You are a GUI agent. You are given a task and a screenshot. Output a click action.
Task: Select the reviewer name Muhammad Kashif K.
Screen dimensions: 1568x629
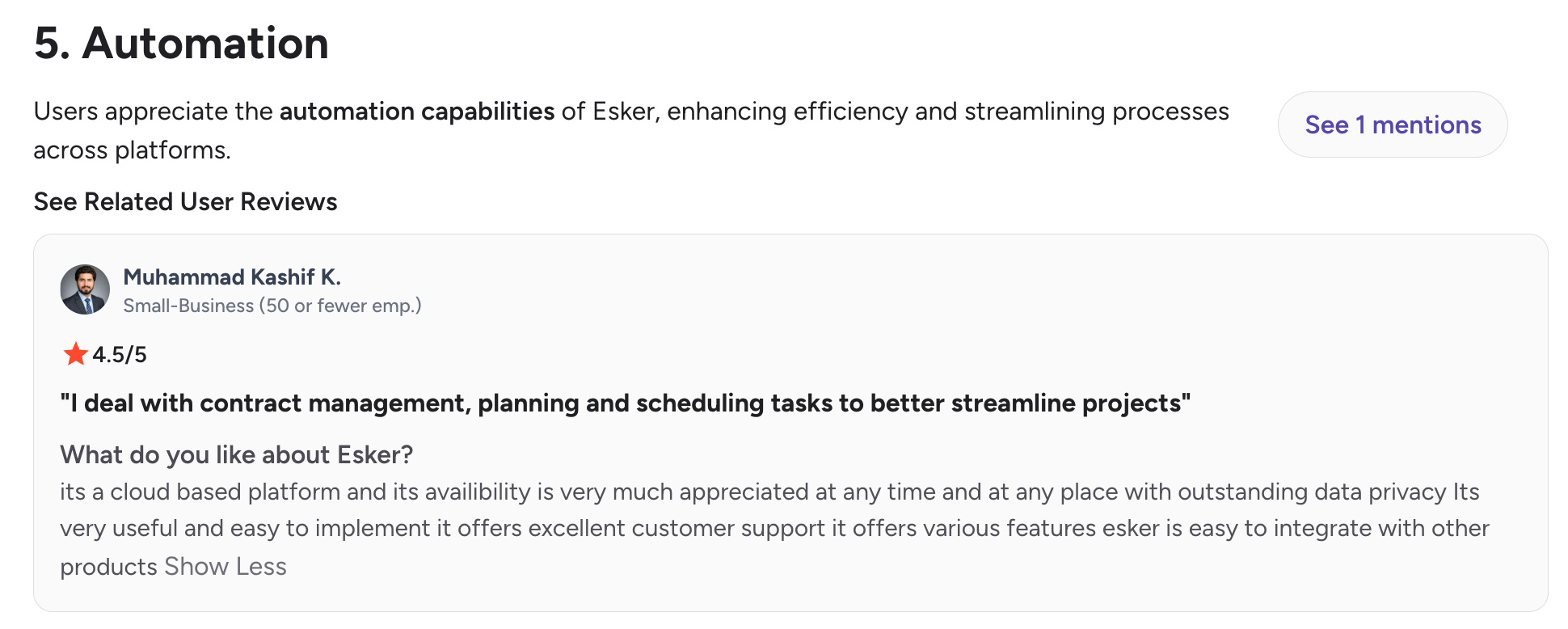232,277
